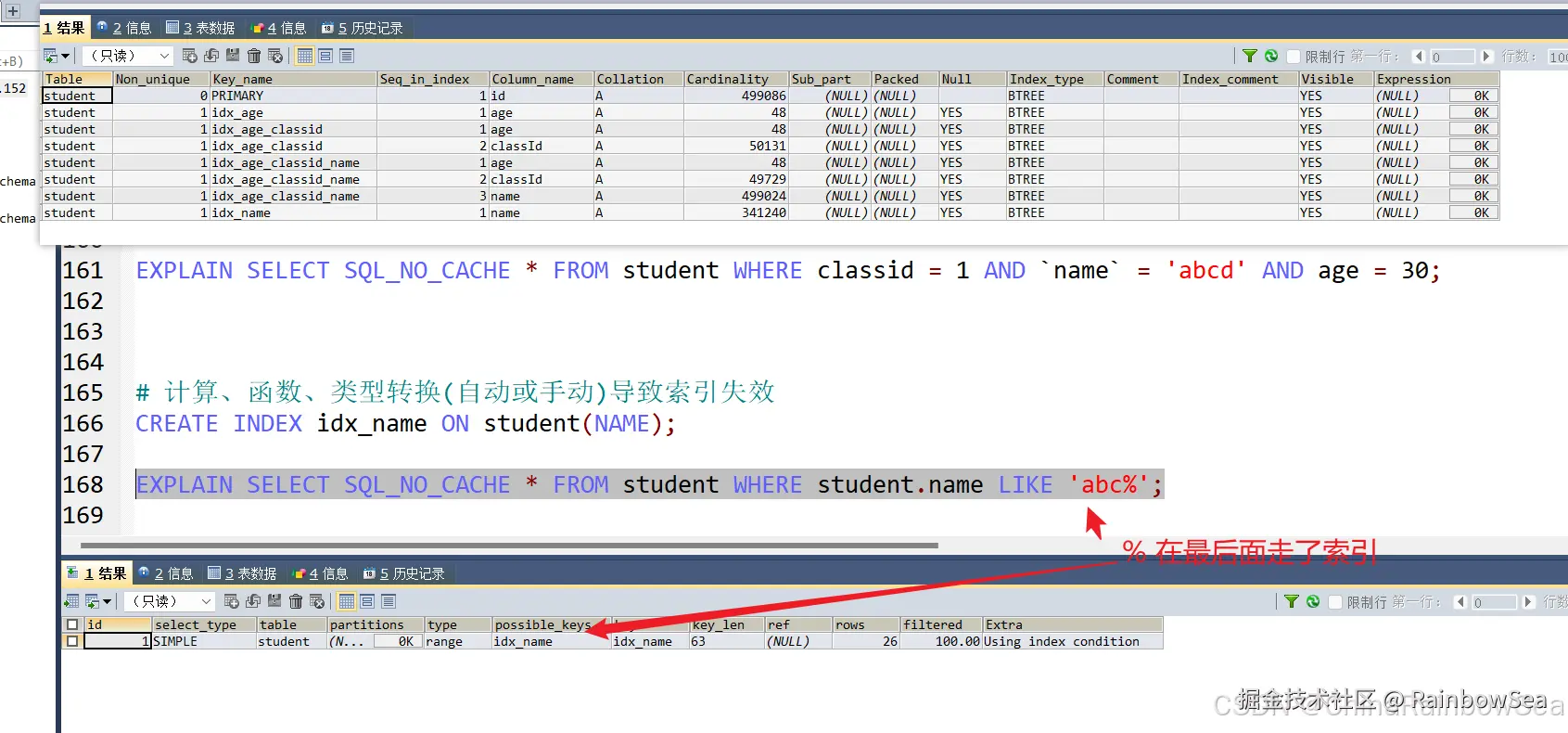
Task: Click first-row input field in upper panel
Action: (x=1452, y=57)
